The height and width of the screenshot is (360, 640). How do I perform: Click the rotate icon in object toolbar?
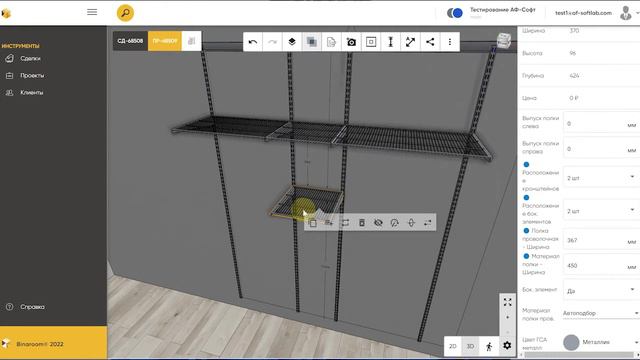[394, 223]
